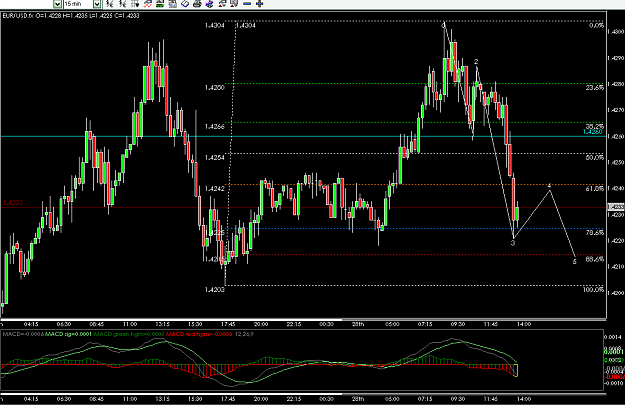625x405 pixels.
Task: Select the 61.8% Fibonacci level label
Action: tap(594, 189)
